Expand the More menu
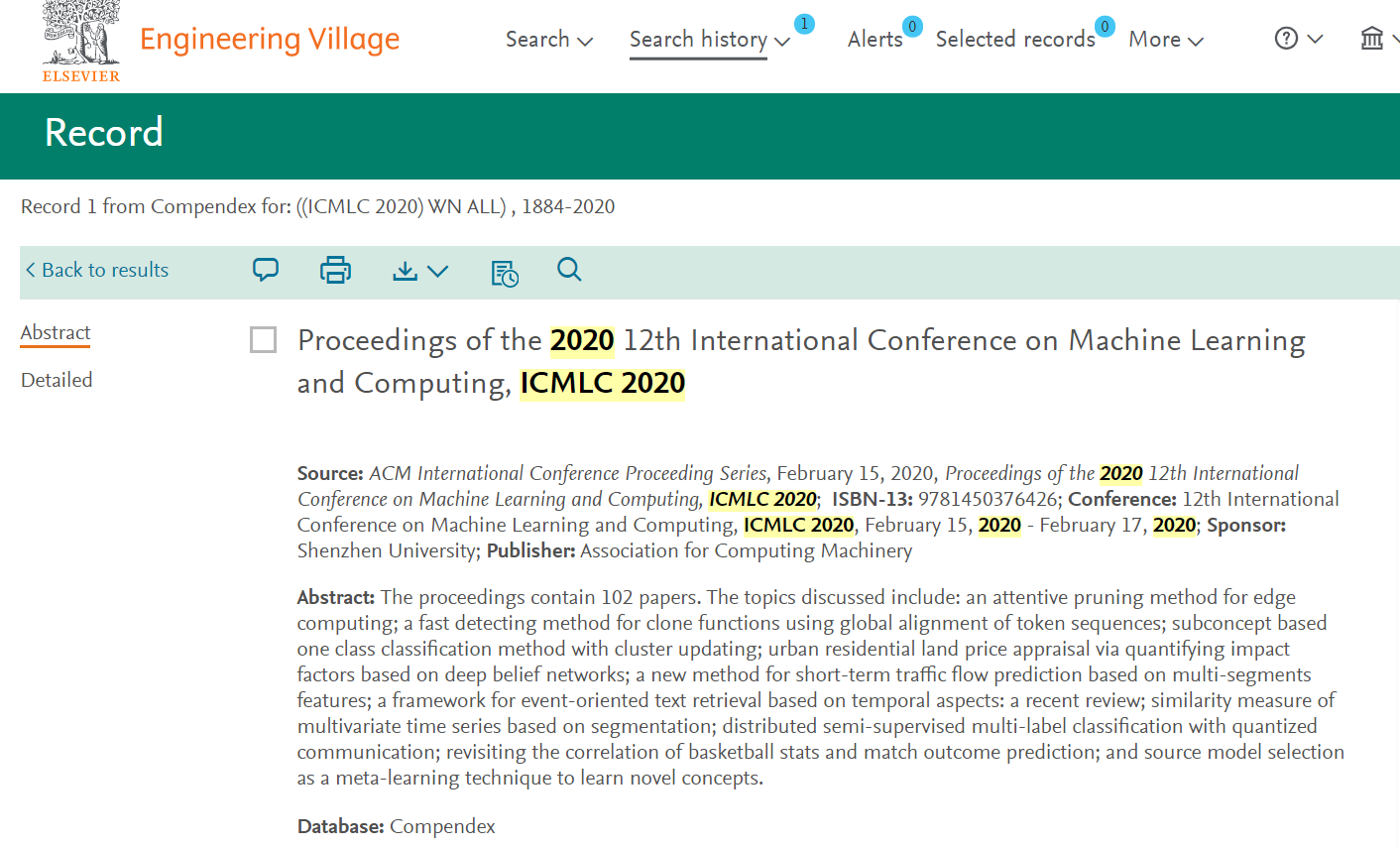The height and width of the screenshot is (848, 1400). pyautogui.click(x=1166, y=40)
